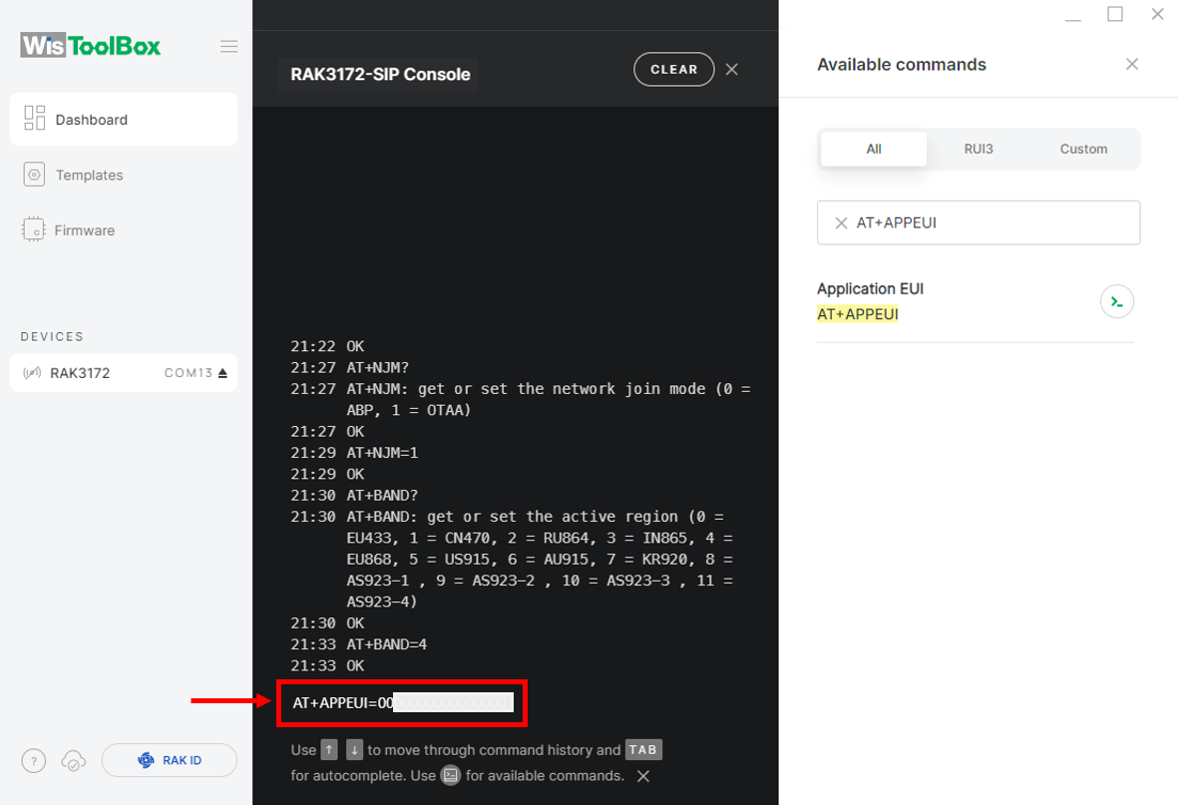Open the help question mark icon
The image size is (1184, 805).
coord(34,760)
